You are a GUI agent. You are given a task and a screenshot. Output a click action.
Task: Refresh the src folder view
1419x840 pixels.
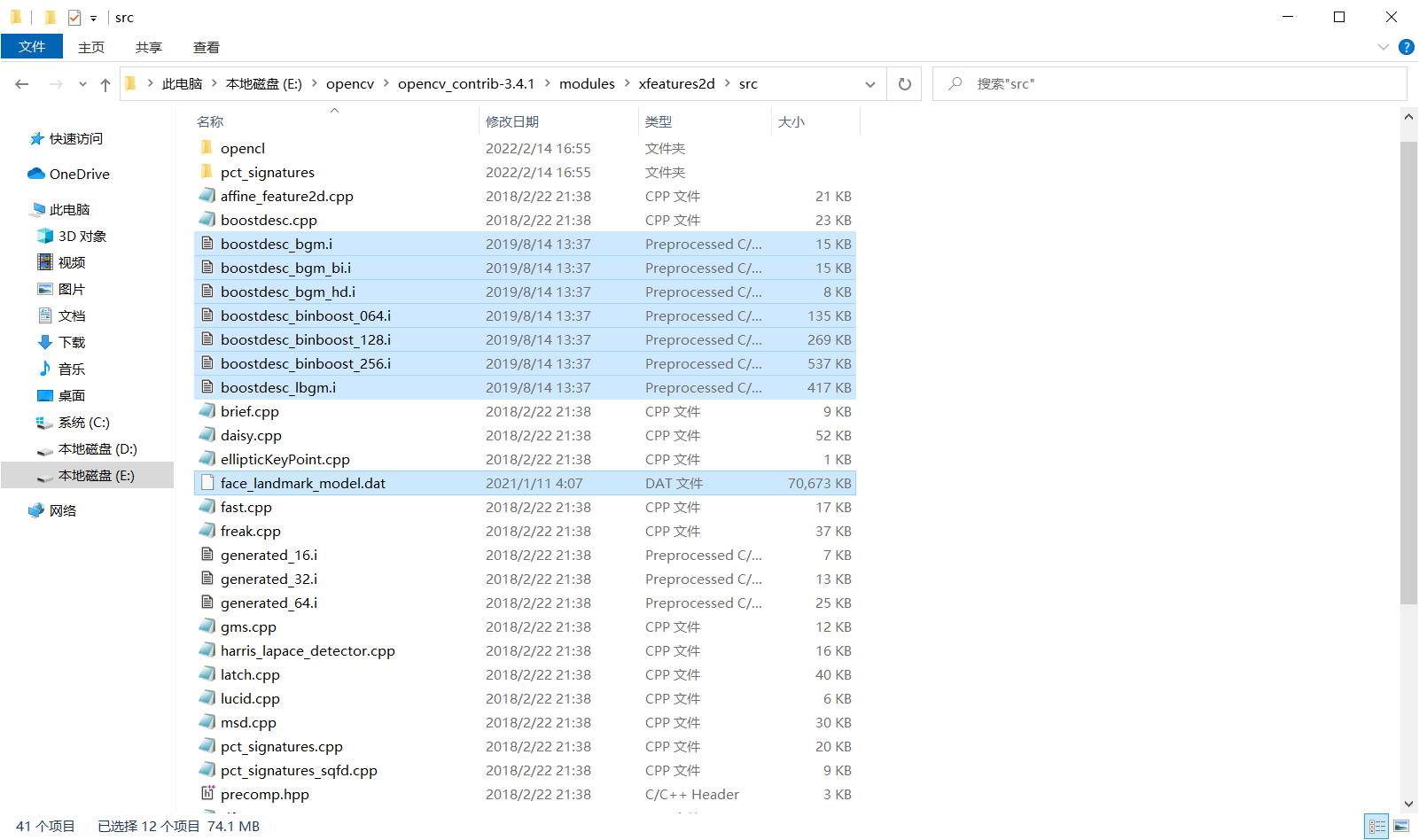[x=905, y=84]
